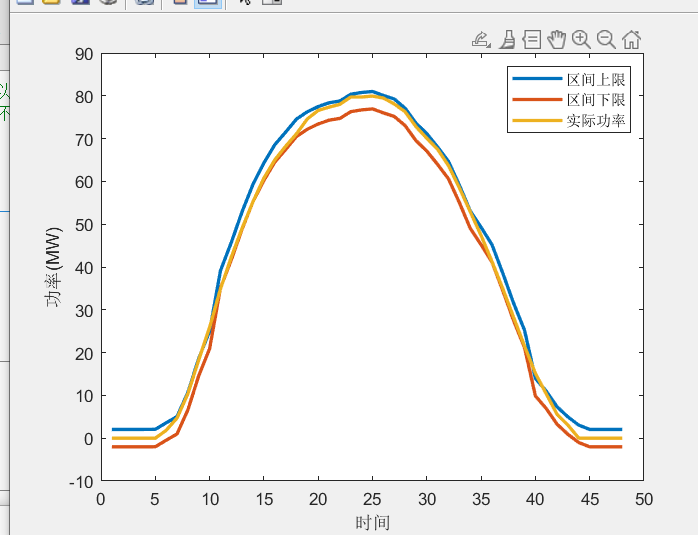Activate the Brush data tool

click(507, 40)
